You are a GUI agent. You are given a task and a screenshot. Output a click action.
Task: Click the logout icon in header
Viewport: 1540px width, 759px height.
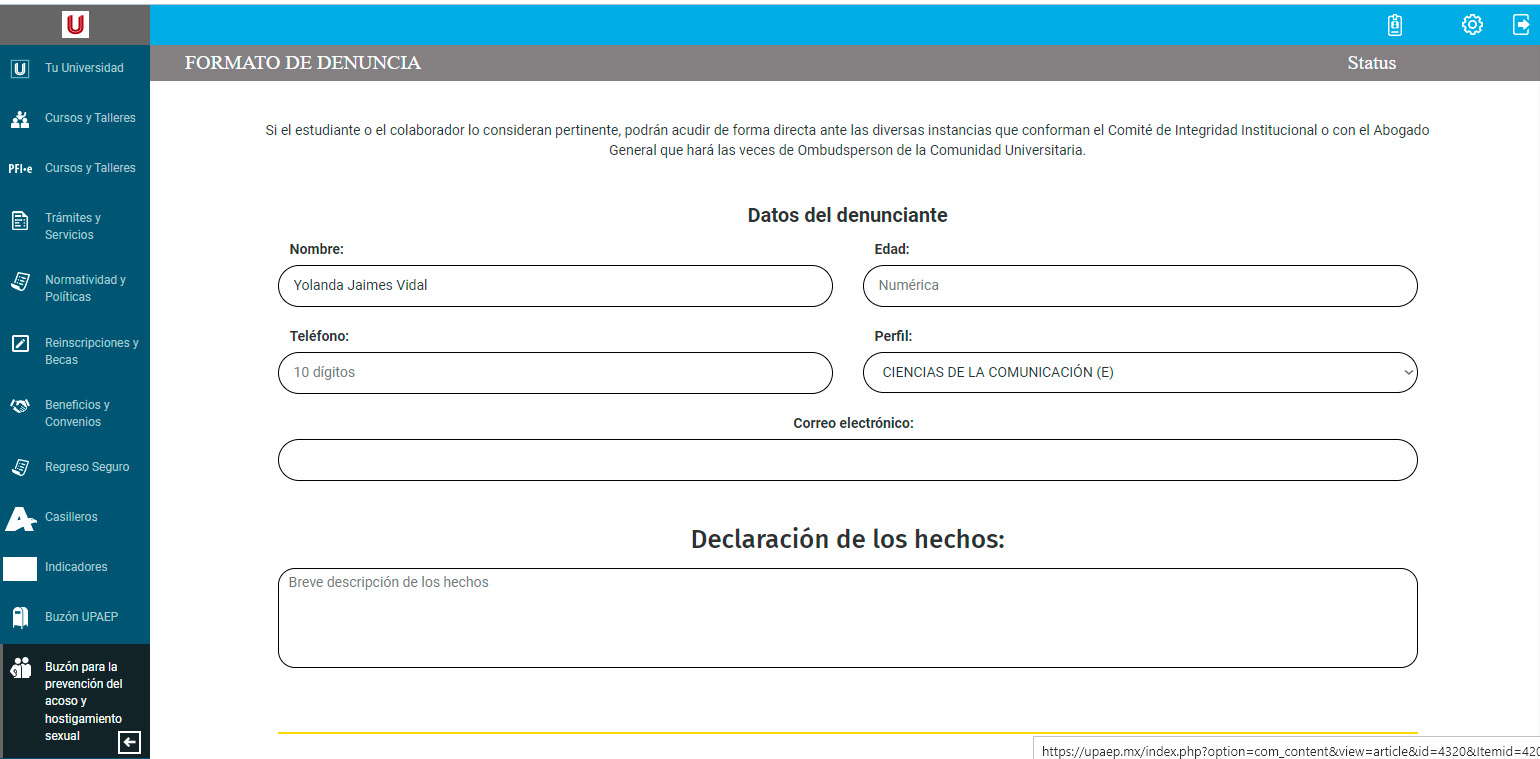[1521, 25]
